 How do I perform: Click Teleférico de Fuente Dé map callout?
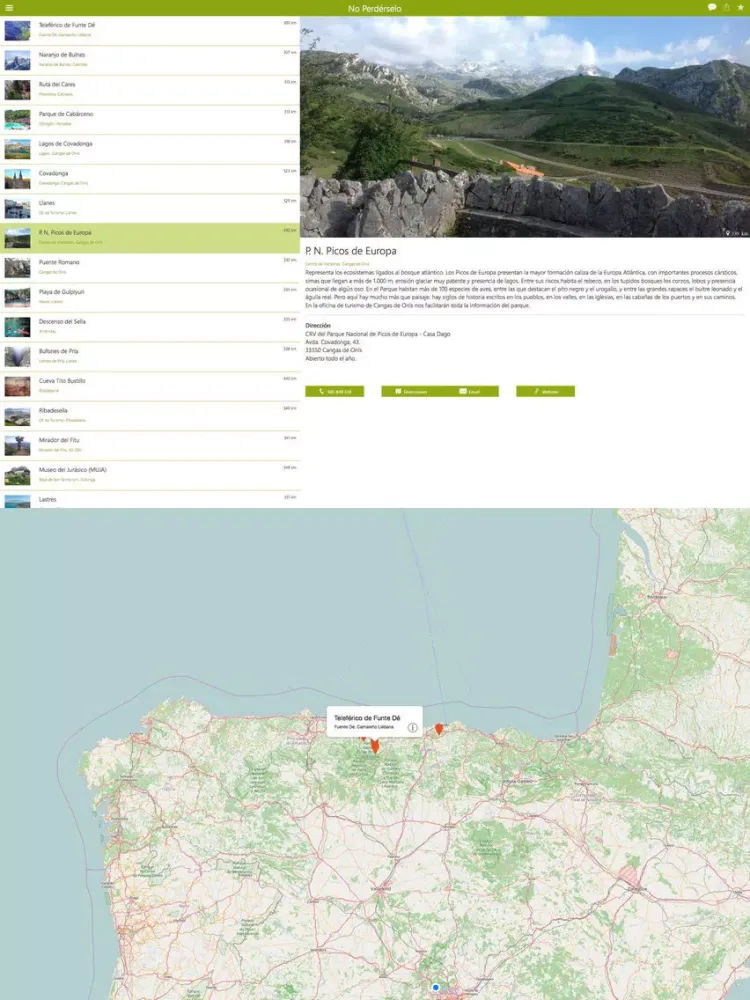tap(374, 721)
